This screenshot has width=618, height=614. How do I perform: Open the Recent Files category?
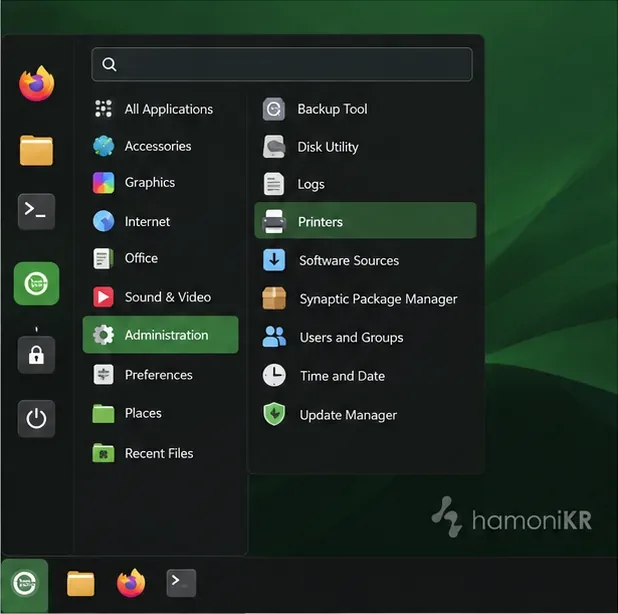tap(160, 453)
